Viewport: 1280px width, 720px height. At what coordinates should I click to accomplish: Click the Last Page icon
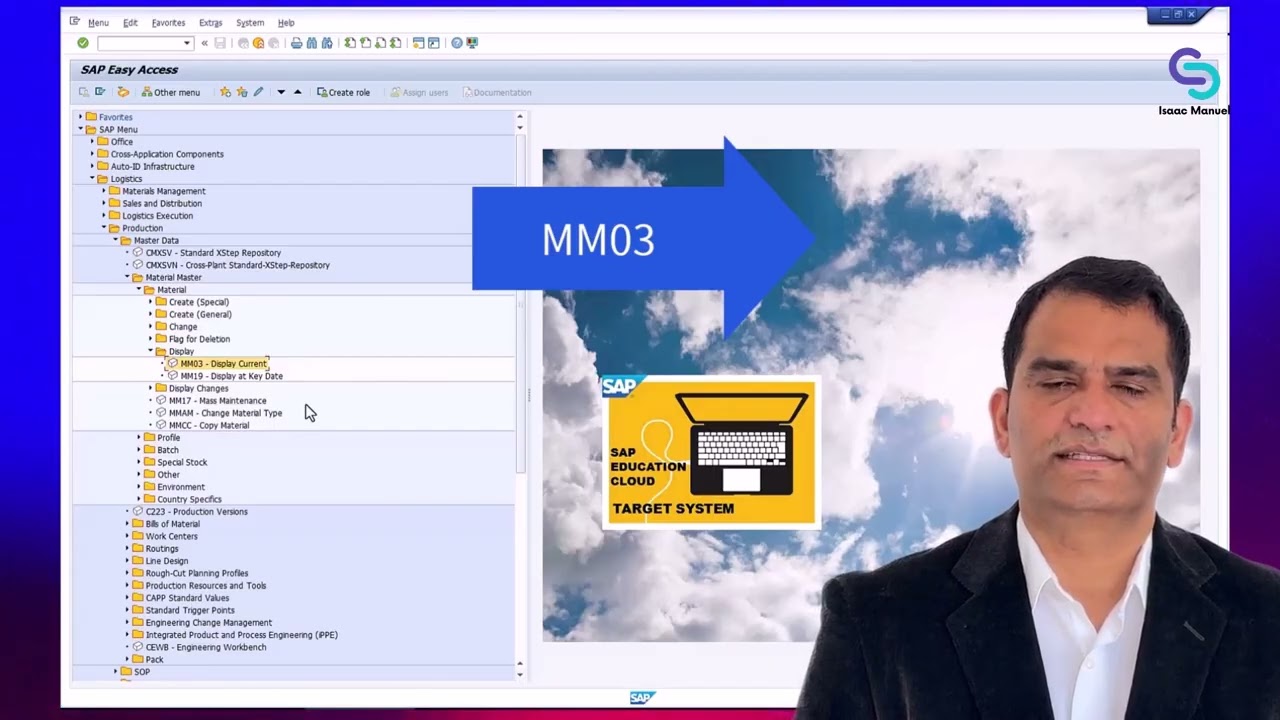395,43
